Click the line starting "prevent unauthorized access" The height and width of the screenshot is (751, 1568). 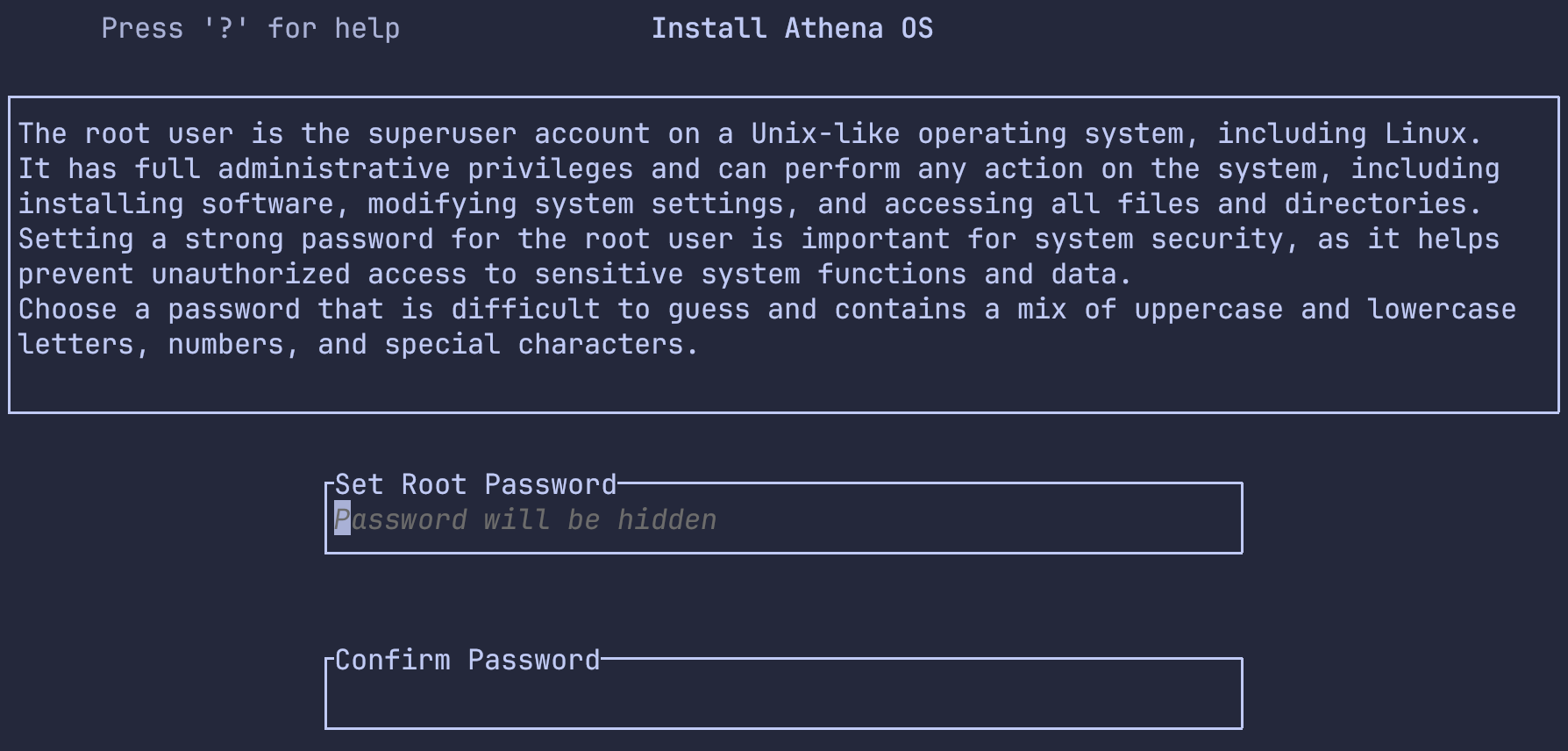[x=574, y=275]
